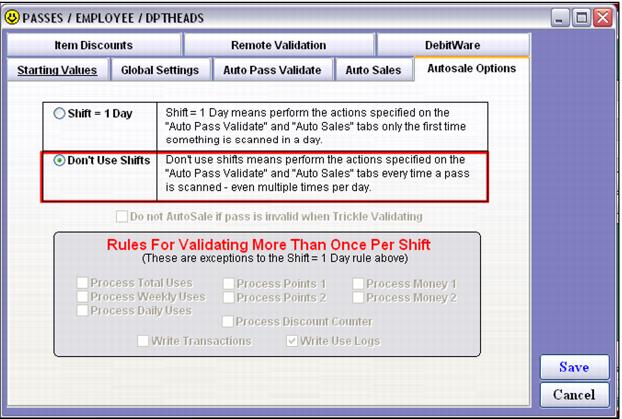
Task: Click the Save button
Action: click(574, 367)
